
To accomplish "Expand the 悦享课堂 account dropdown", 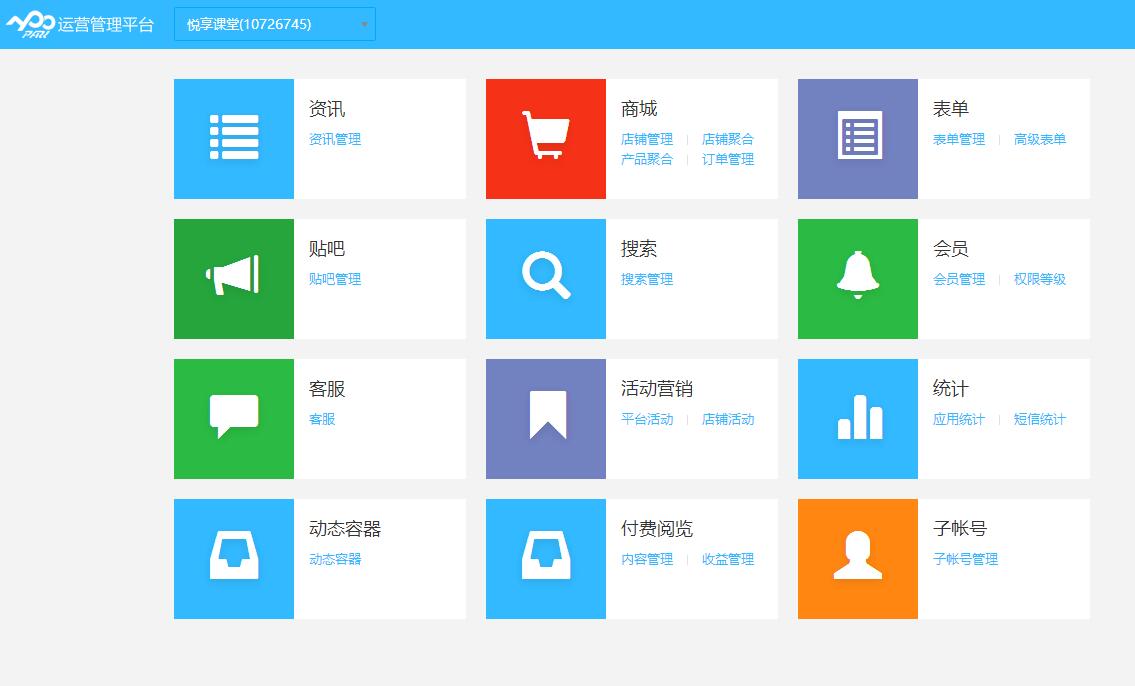I will pos(275,24).
